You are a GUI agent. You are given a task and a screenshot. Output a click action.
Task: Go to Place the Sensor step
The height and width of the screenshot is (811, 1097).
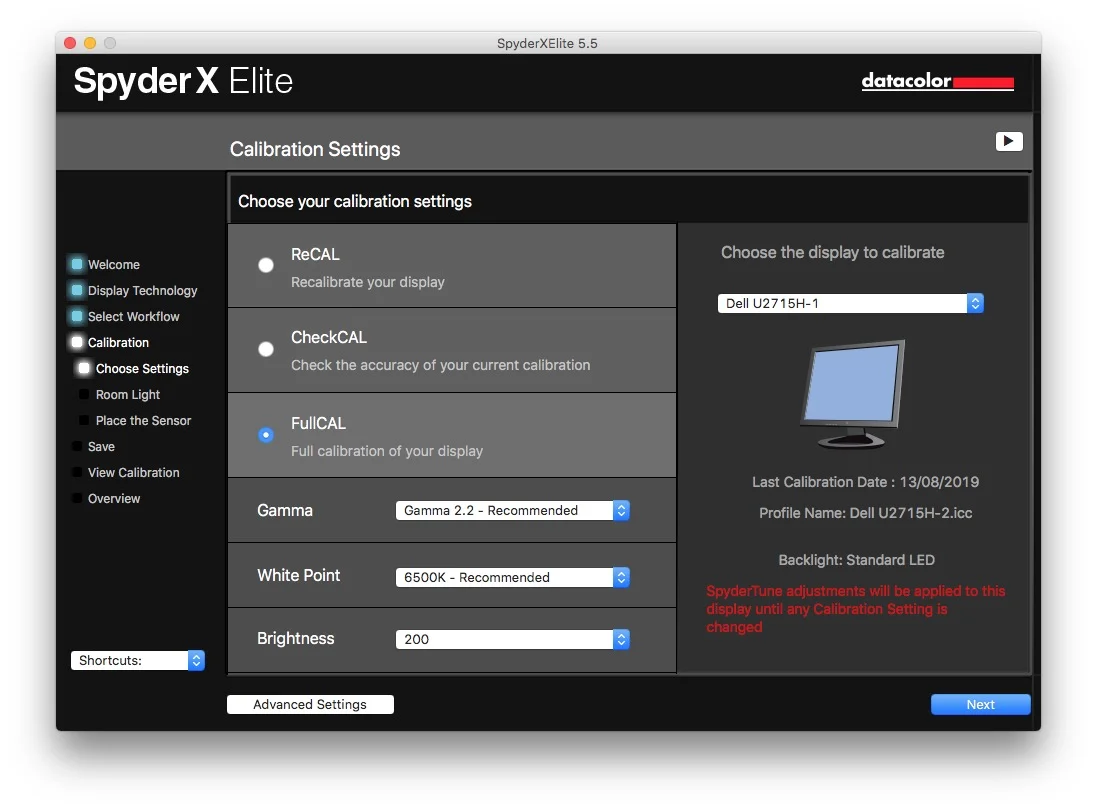(143, 421)
